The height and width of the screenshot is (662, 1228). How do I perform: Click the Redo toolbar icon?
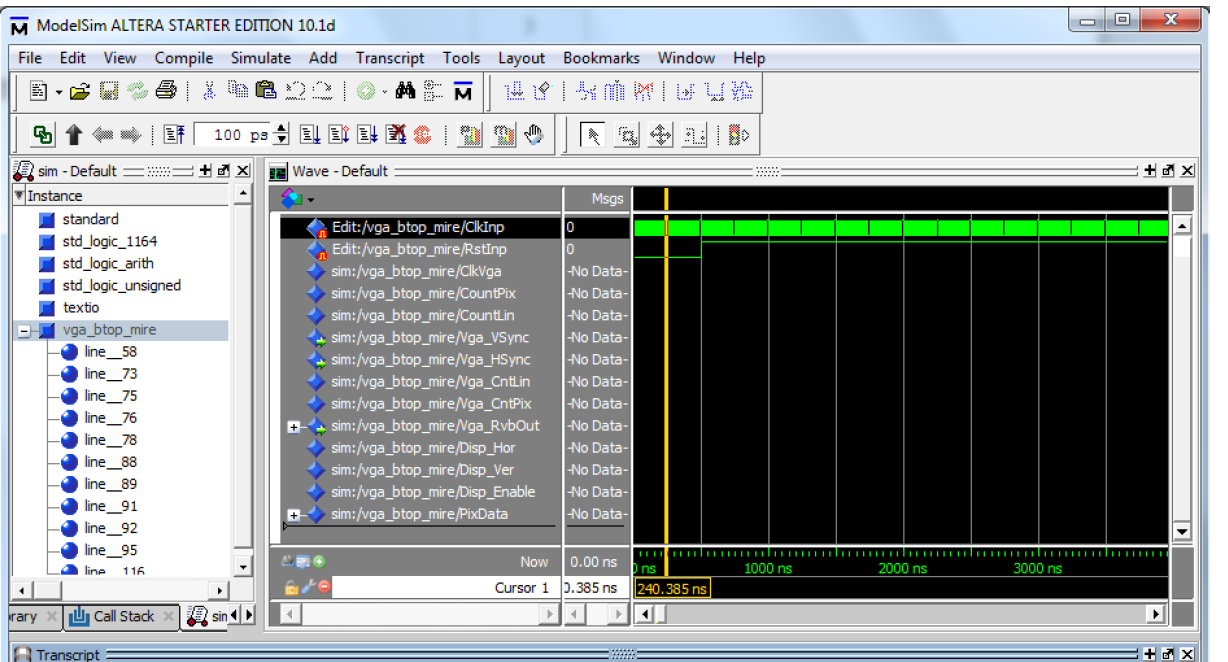coord(322,92)
